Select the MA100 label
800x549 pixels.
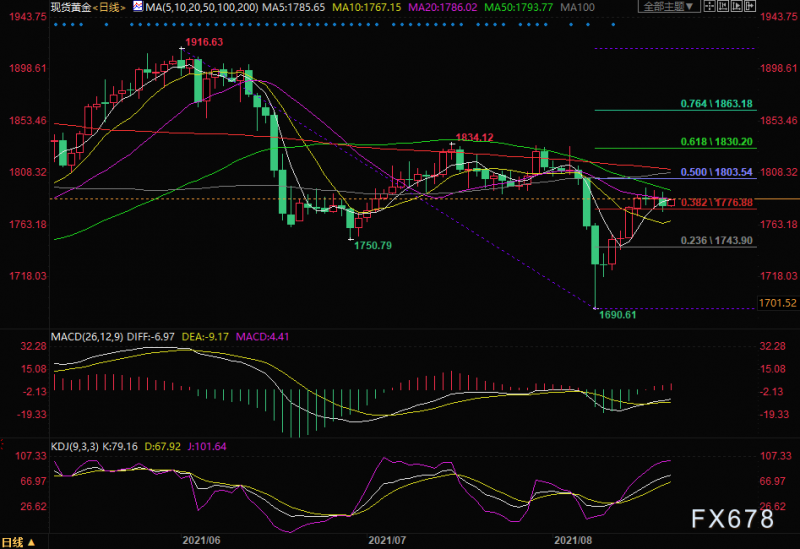pyautogui.click(x=578, y=7)
